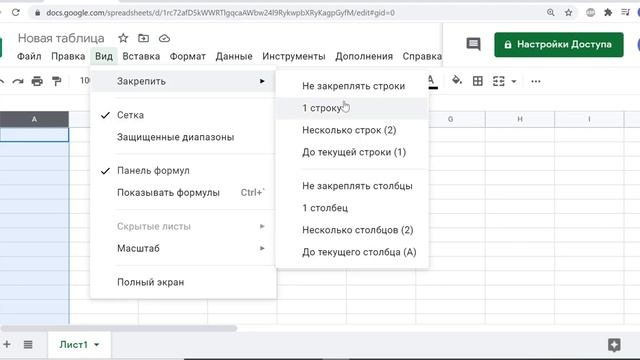Open Защищенные диапазоны
This screenshot has height=360, width=640.
[x=183, y=137]
